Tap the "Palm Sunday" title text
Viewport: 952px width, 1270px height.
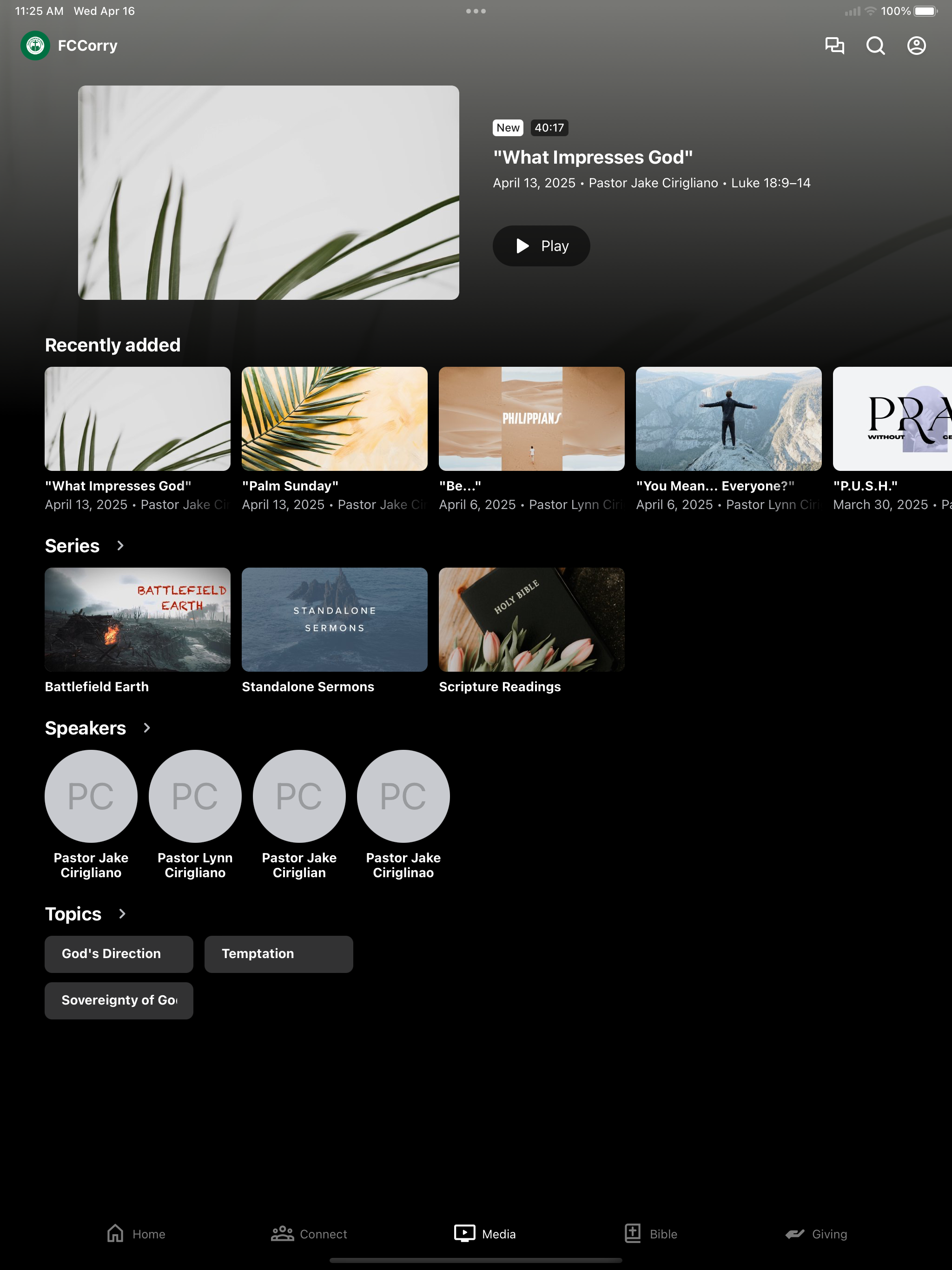click(x=290, y=486)
